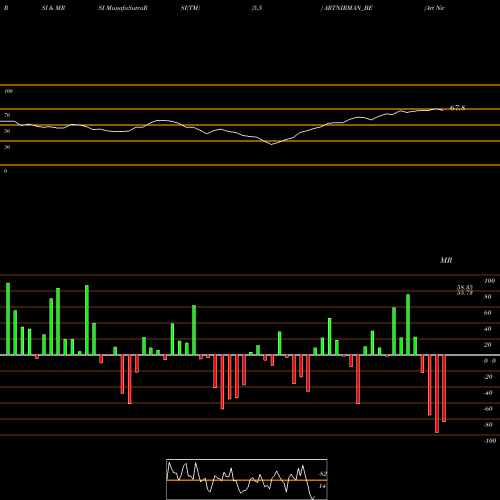Click the -80 label on the MR axis
Viewport: 500px width, 500px height.
(488, 425)
